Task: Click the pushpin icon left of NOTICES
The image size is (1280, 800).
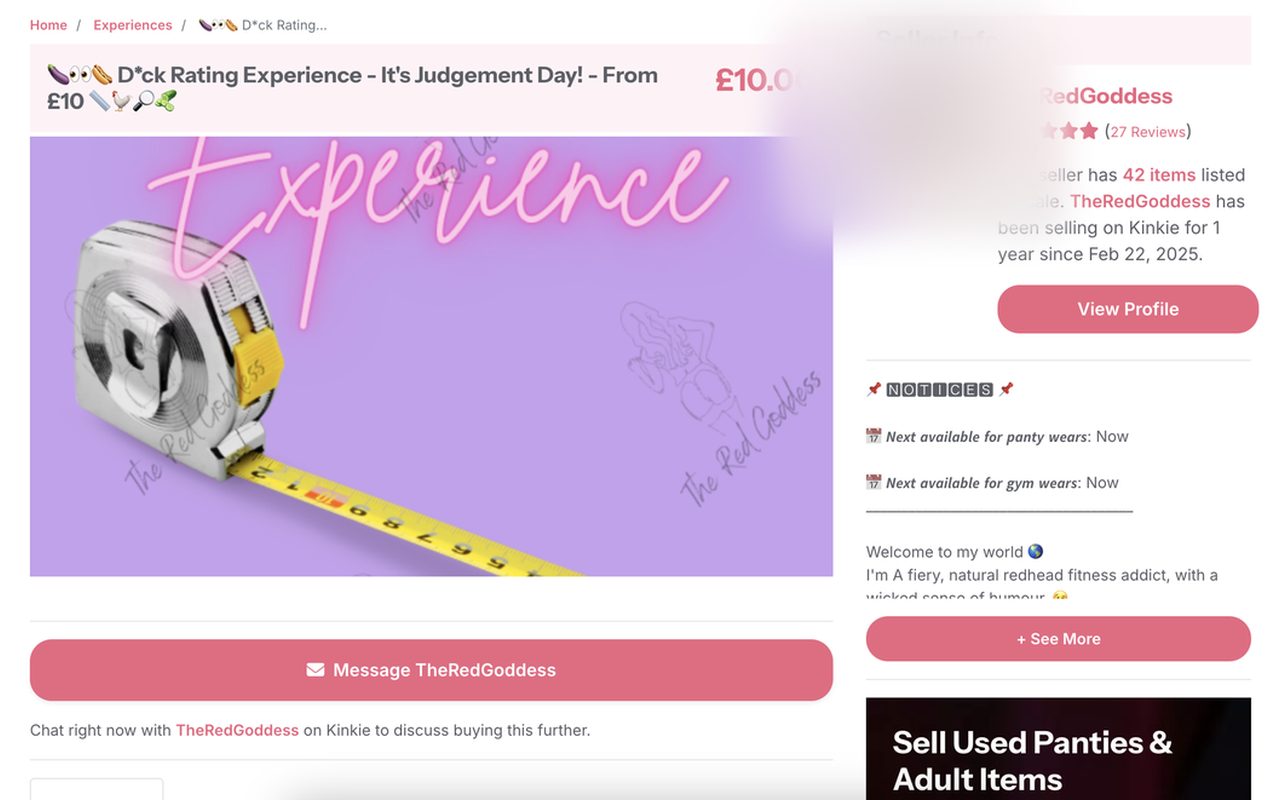Action: 874,389
